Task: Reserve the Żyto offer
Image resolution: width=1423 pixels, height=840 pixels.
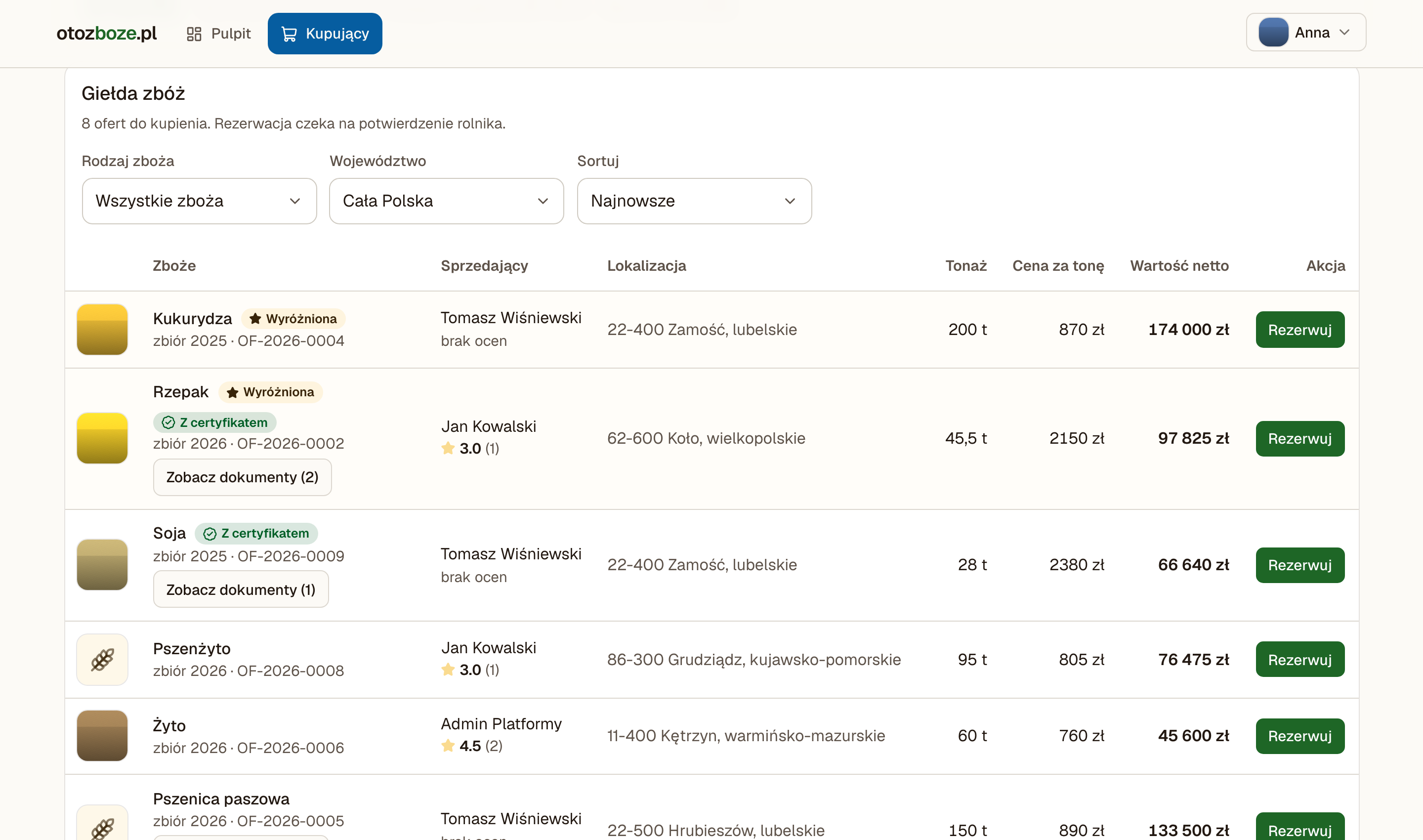Action: coord(1300,736)
